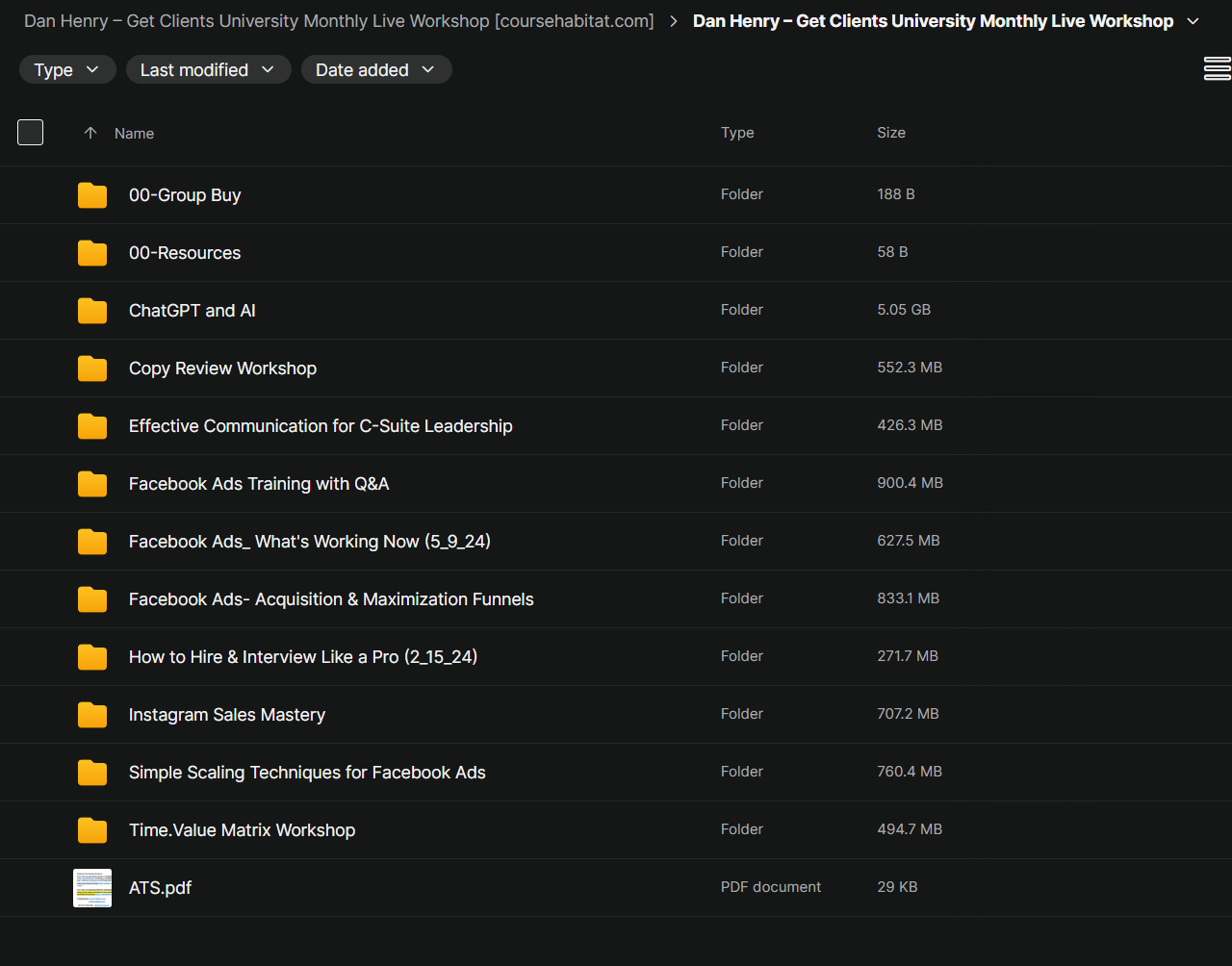Click the ChatGPT and AI folder icon

pyautogui.click(x=92, y=311)
